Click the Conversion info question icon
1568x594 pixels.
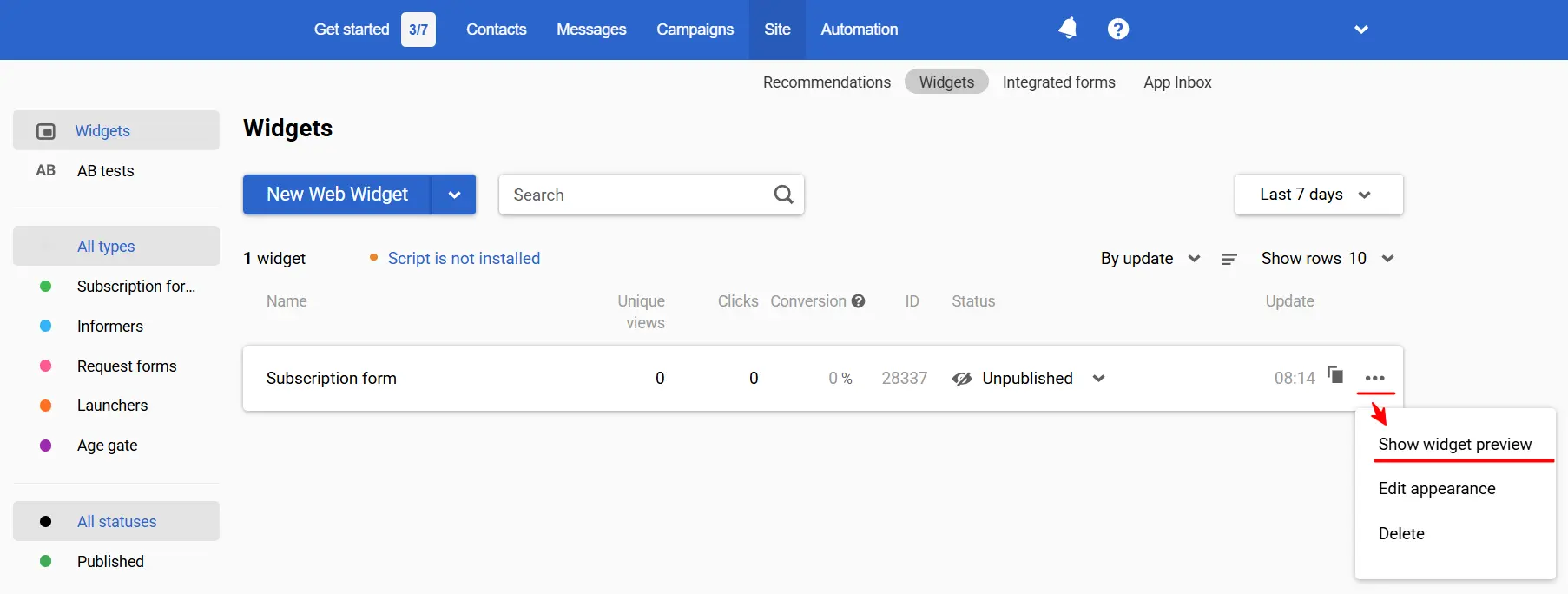859,301
